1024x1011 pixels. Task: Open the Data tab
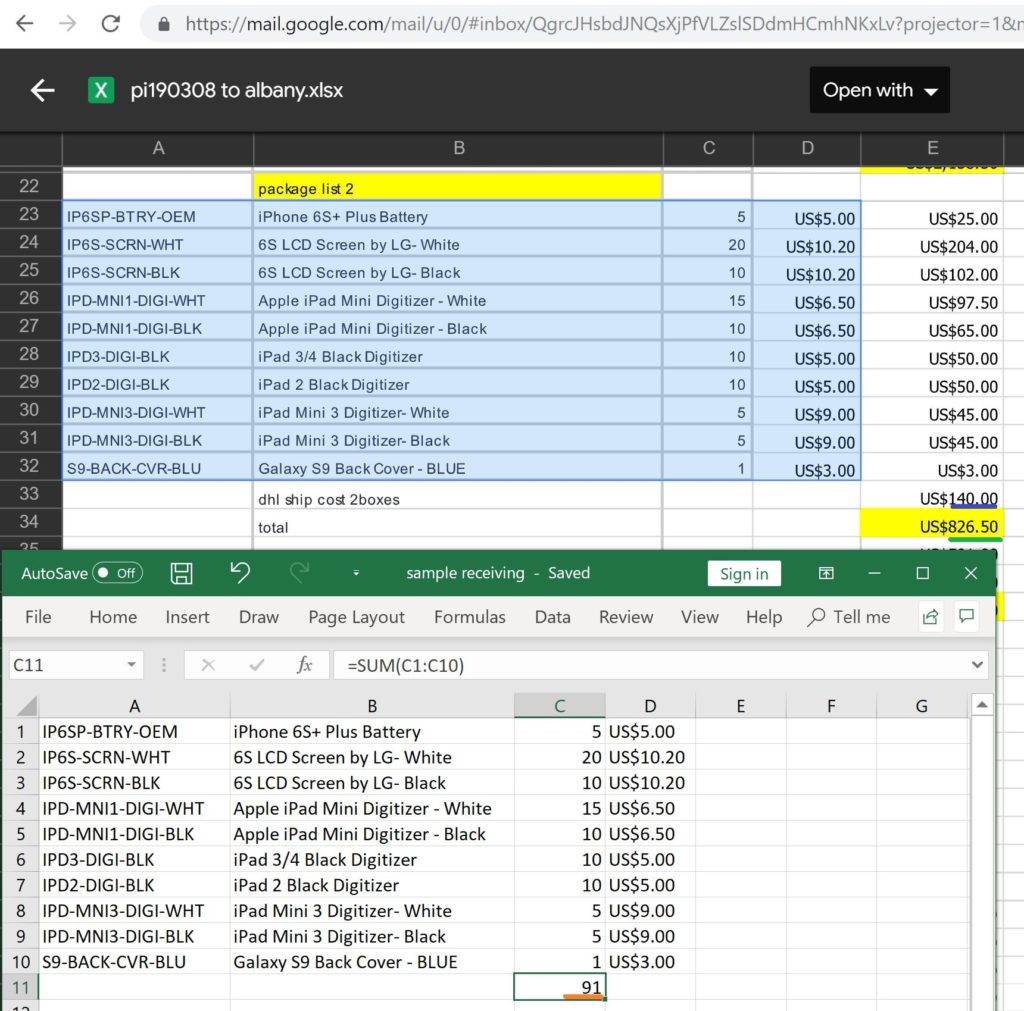tap(552, 617)
